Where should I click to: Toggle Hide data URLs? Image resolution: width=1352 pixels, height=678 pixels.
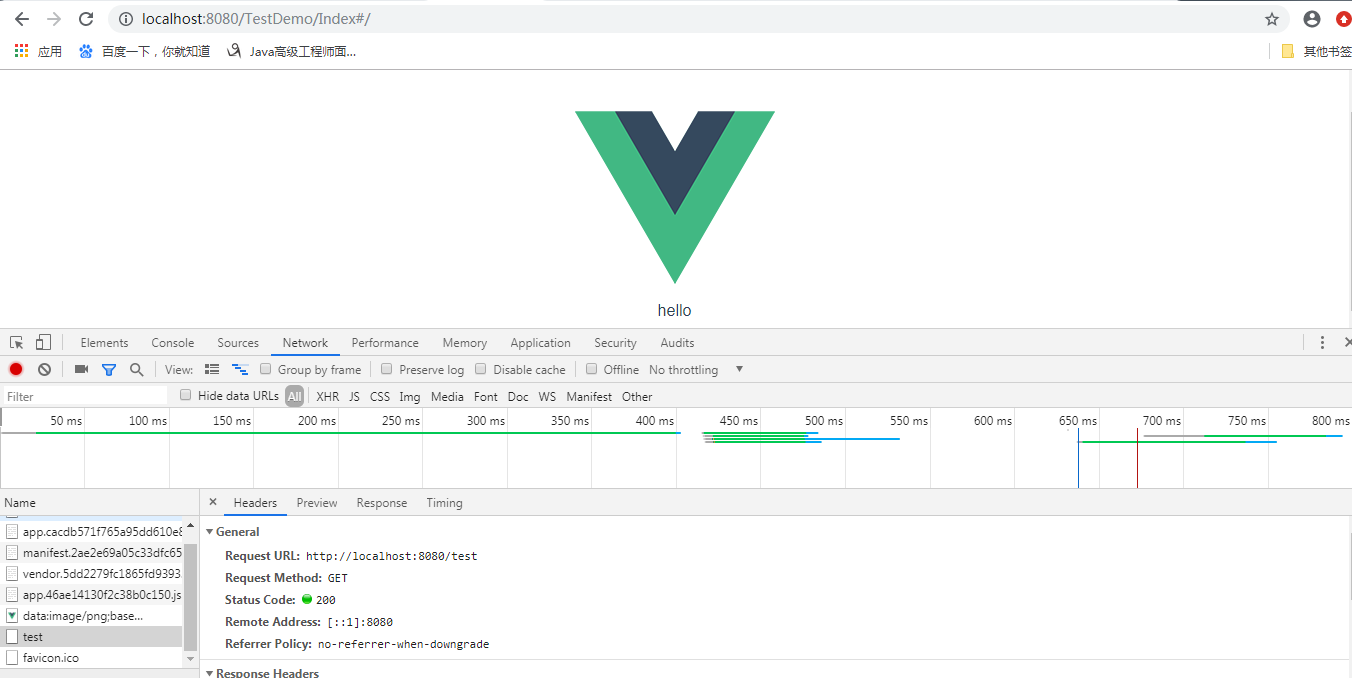[x=185, y=395]
